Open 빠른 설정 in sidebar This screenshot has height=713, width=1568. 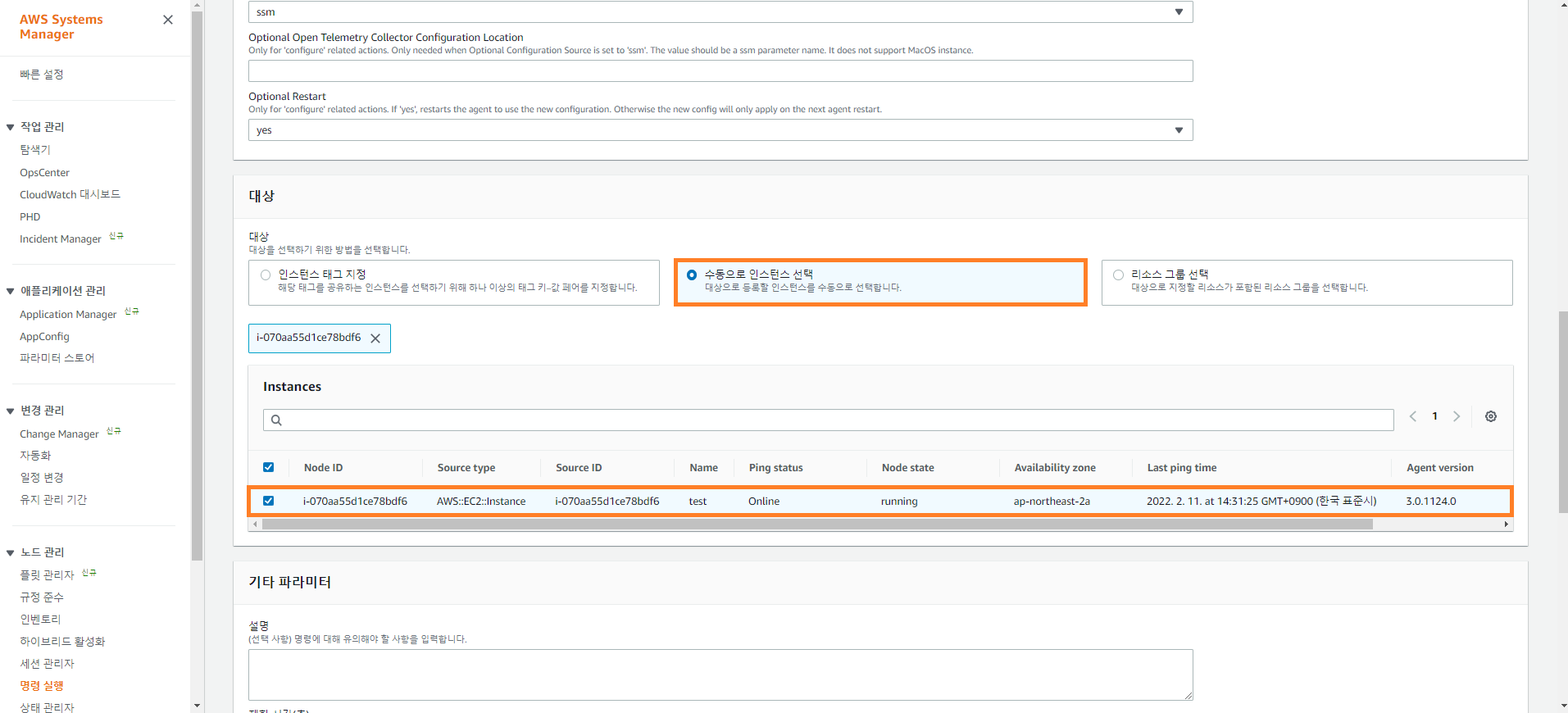[x=42, y=75]
